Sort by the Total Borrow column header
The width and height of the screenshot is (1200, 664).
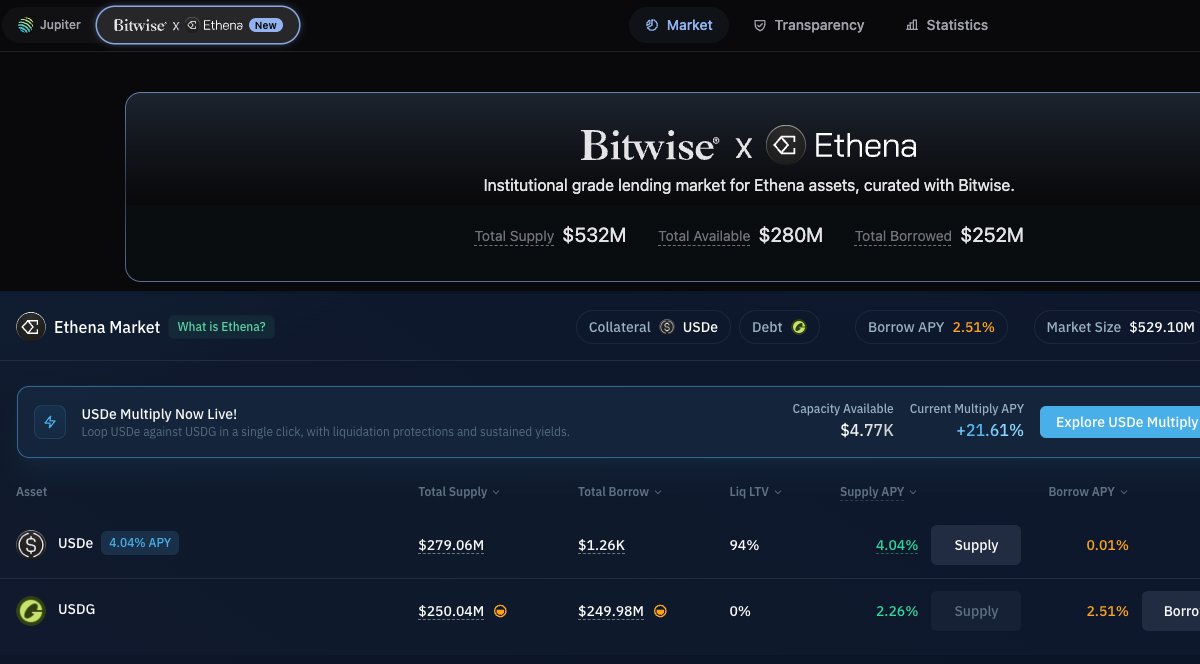(x=619, y=492)
